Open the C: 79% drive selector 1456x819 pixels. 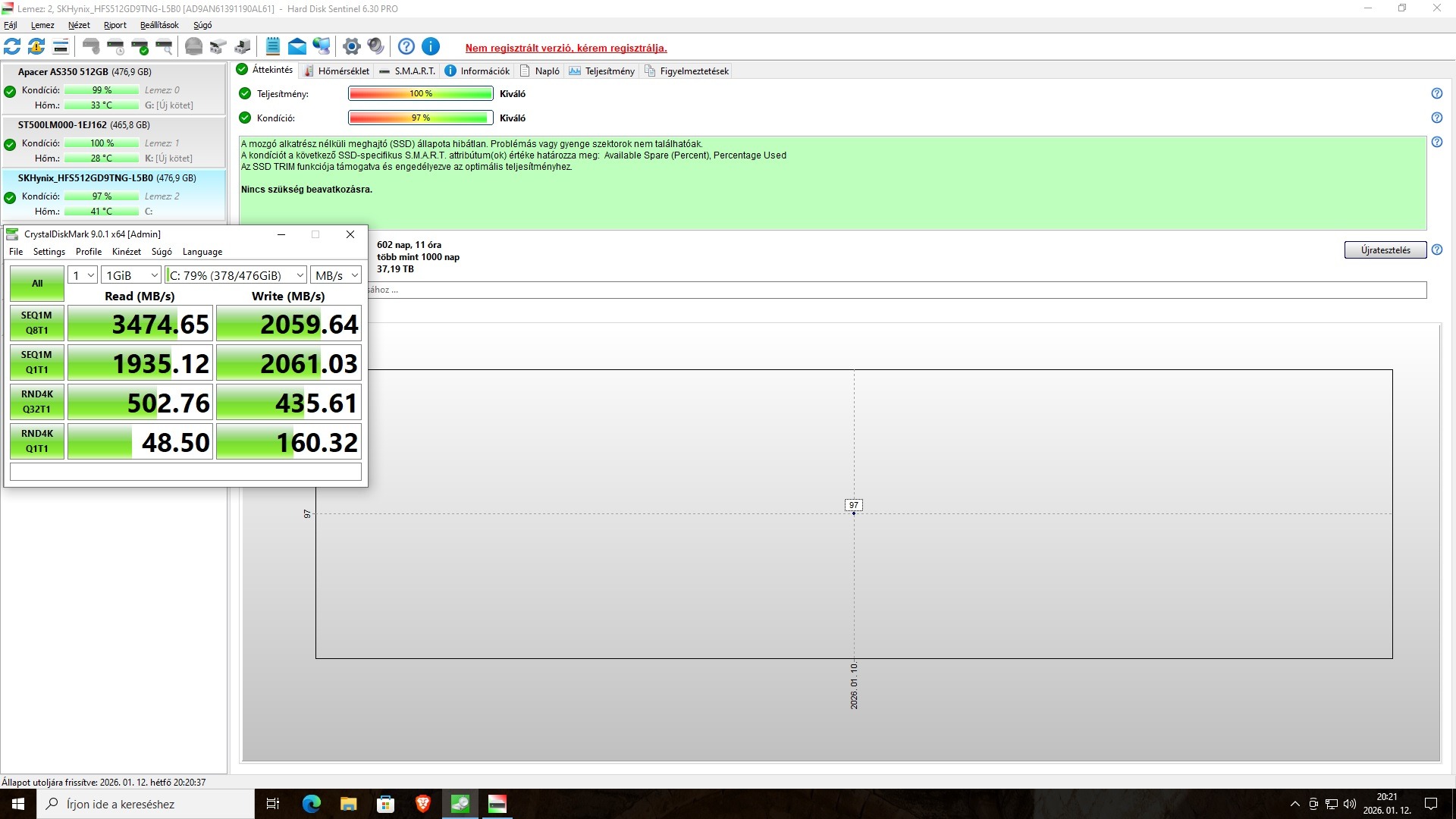(236, 275)
